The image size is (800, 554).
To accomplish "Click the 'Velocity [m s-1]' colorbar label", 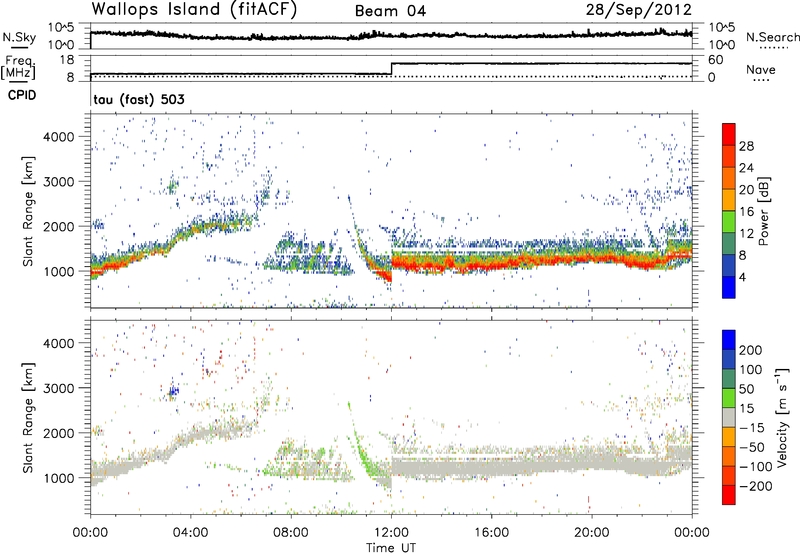I will pyautogui.click(x=782, y=417).
